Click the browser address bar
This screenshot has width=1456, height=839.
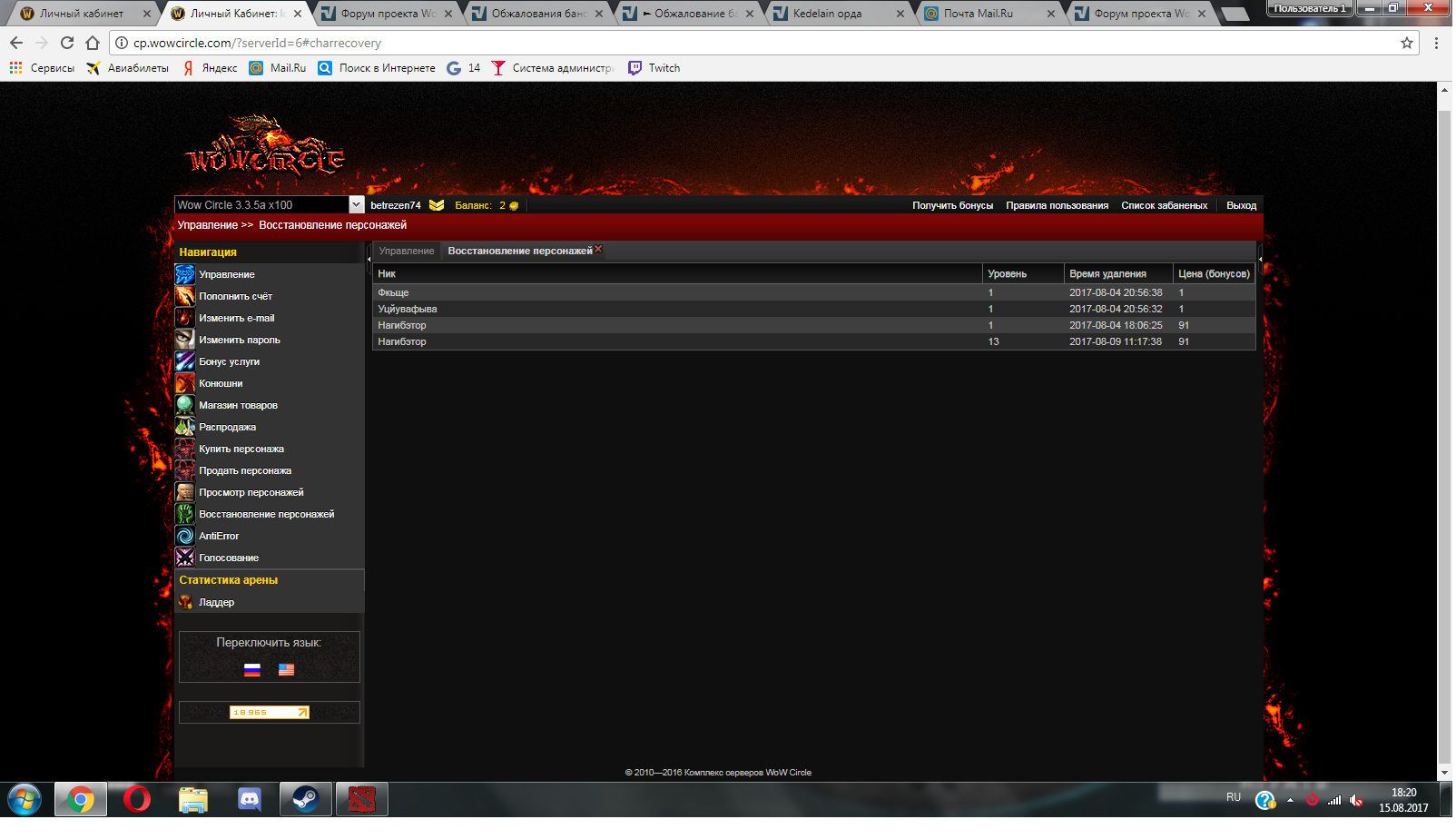coord(762,43)
